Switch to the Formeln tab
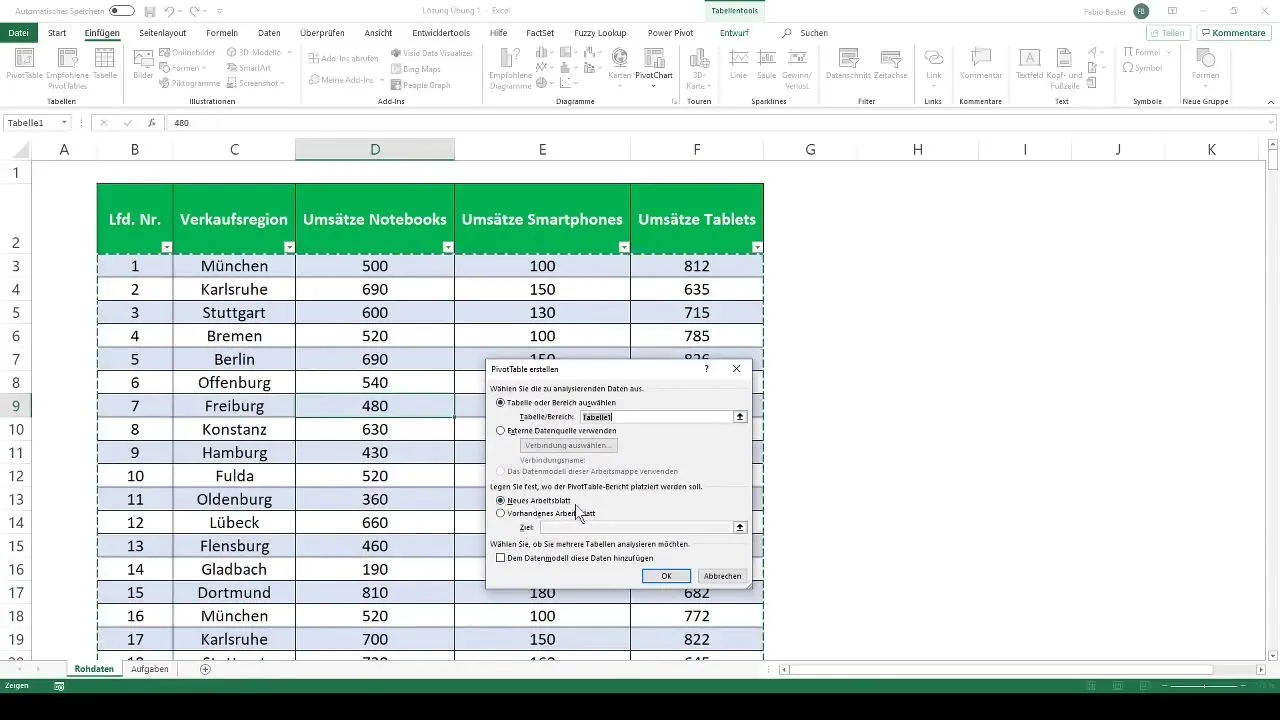Viewport: 1280px width, 720px height. coord(222,33)
